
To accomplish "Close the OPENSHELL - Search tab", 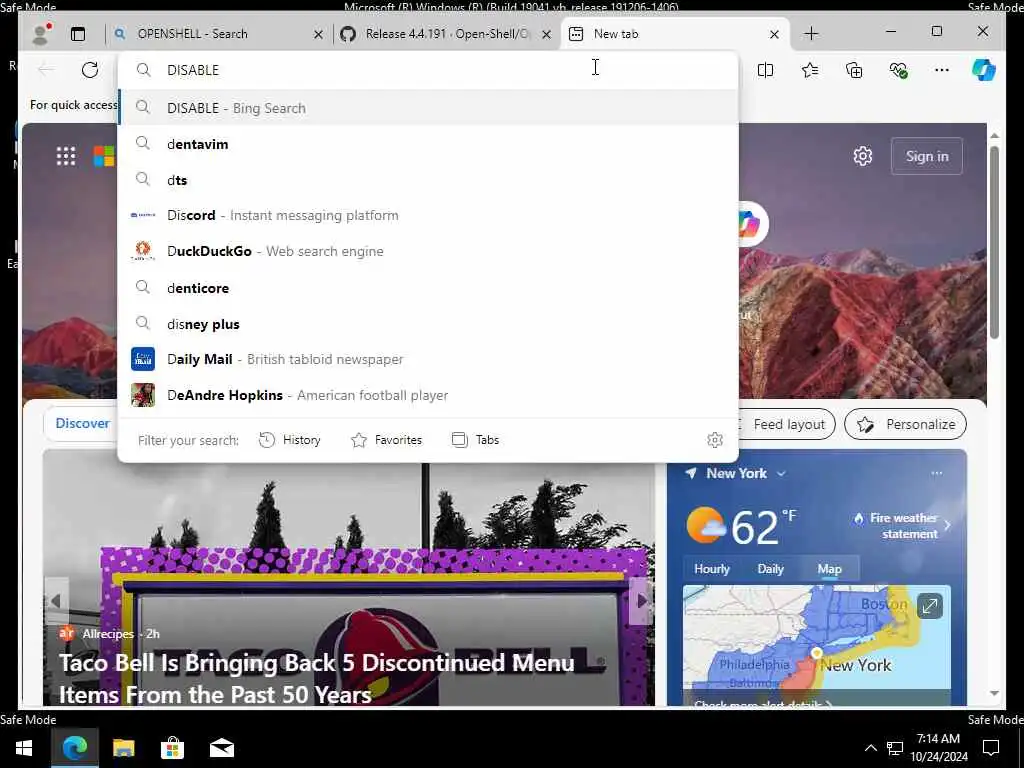I will pyautogui.click(x=318, y=35).
